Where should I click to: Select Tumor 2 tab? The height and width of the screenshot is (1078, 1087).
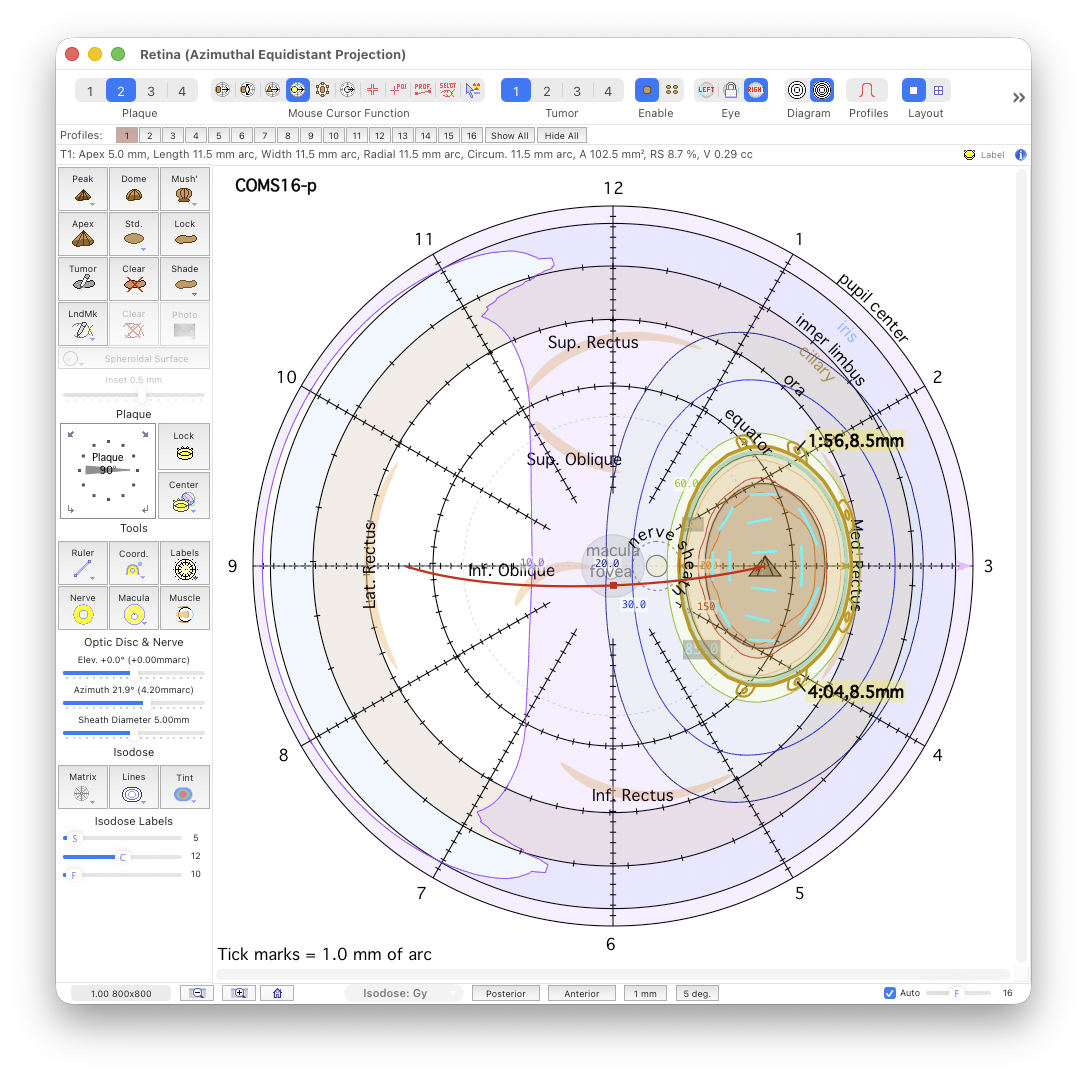(x=546, y=91)
